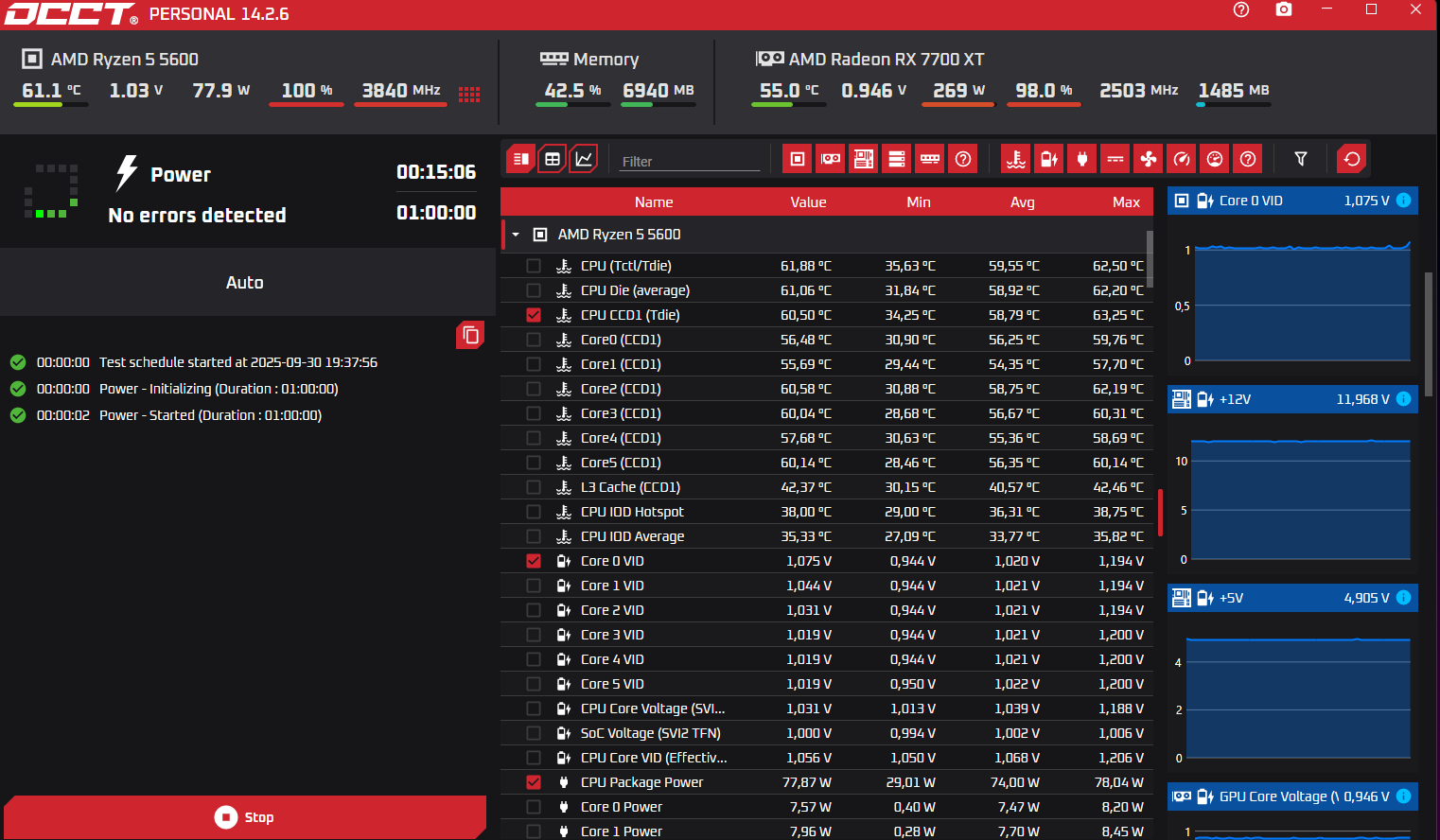Collapse the AMD Ryzen 5 5600 sensor group
1440x840 pixels.
pos(516,235)
